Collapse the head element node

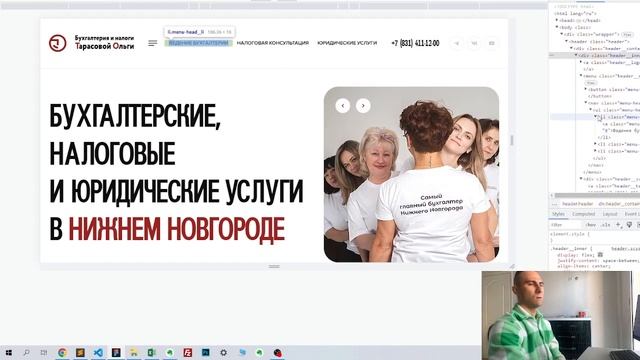coord(557,20)
